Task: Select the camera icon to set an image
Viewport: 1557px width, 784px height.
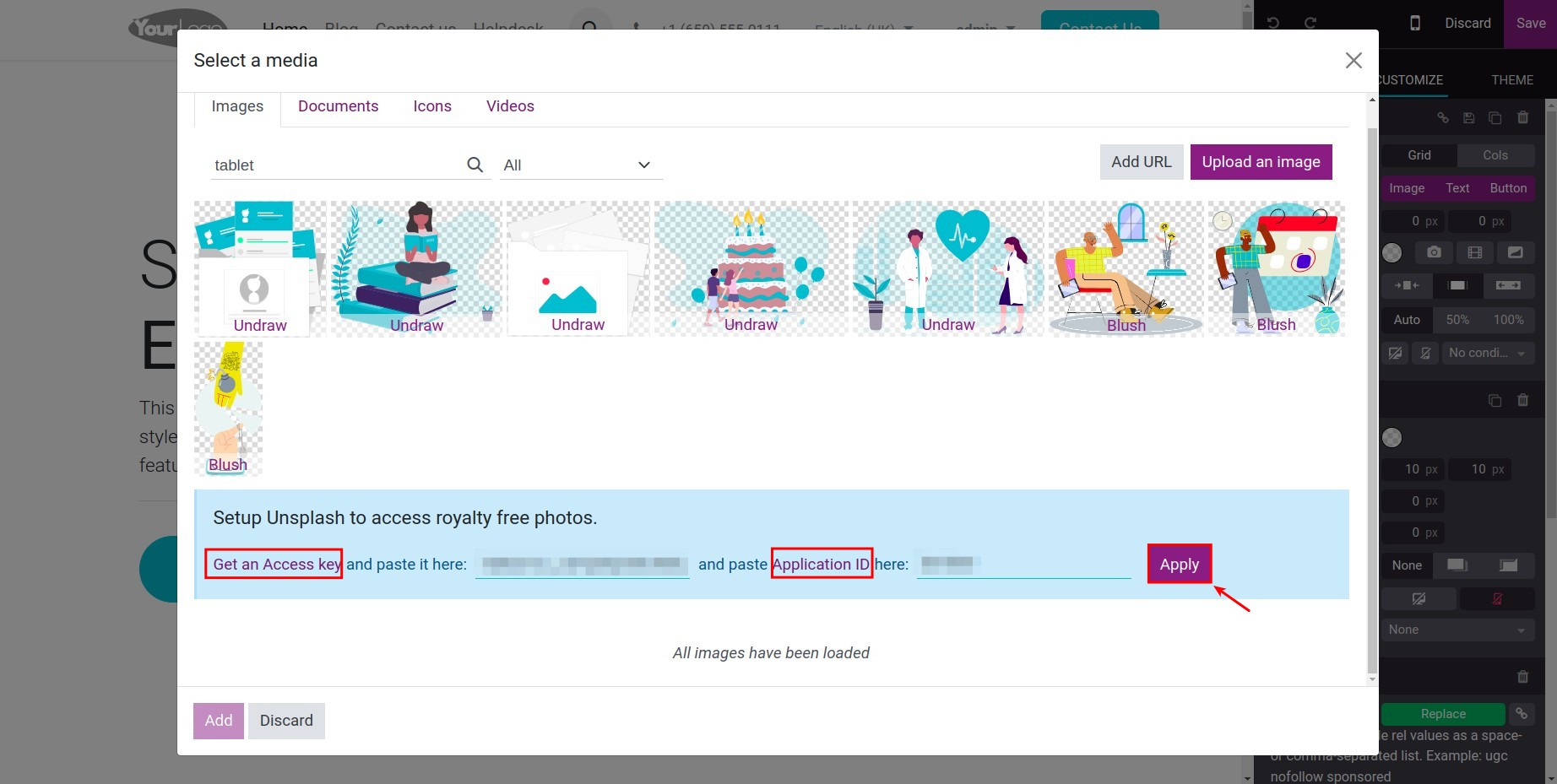Action: coord(1435,252)
